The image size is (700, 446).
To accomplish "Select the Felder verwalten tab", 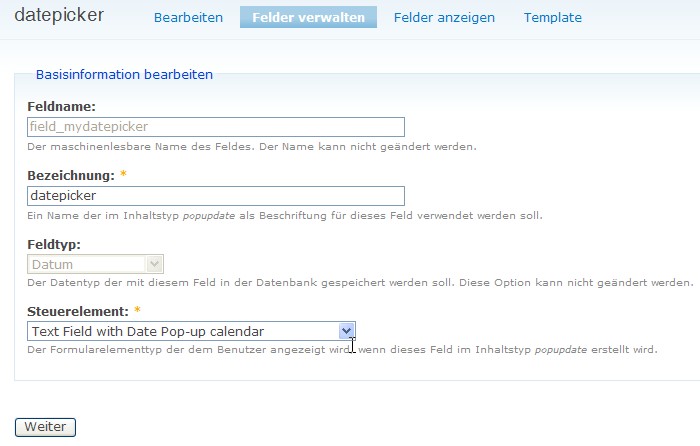I will pos(308,17).
